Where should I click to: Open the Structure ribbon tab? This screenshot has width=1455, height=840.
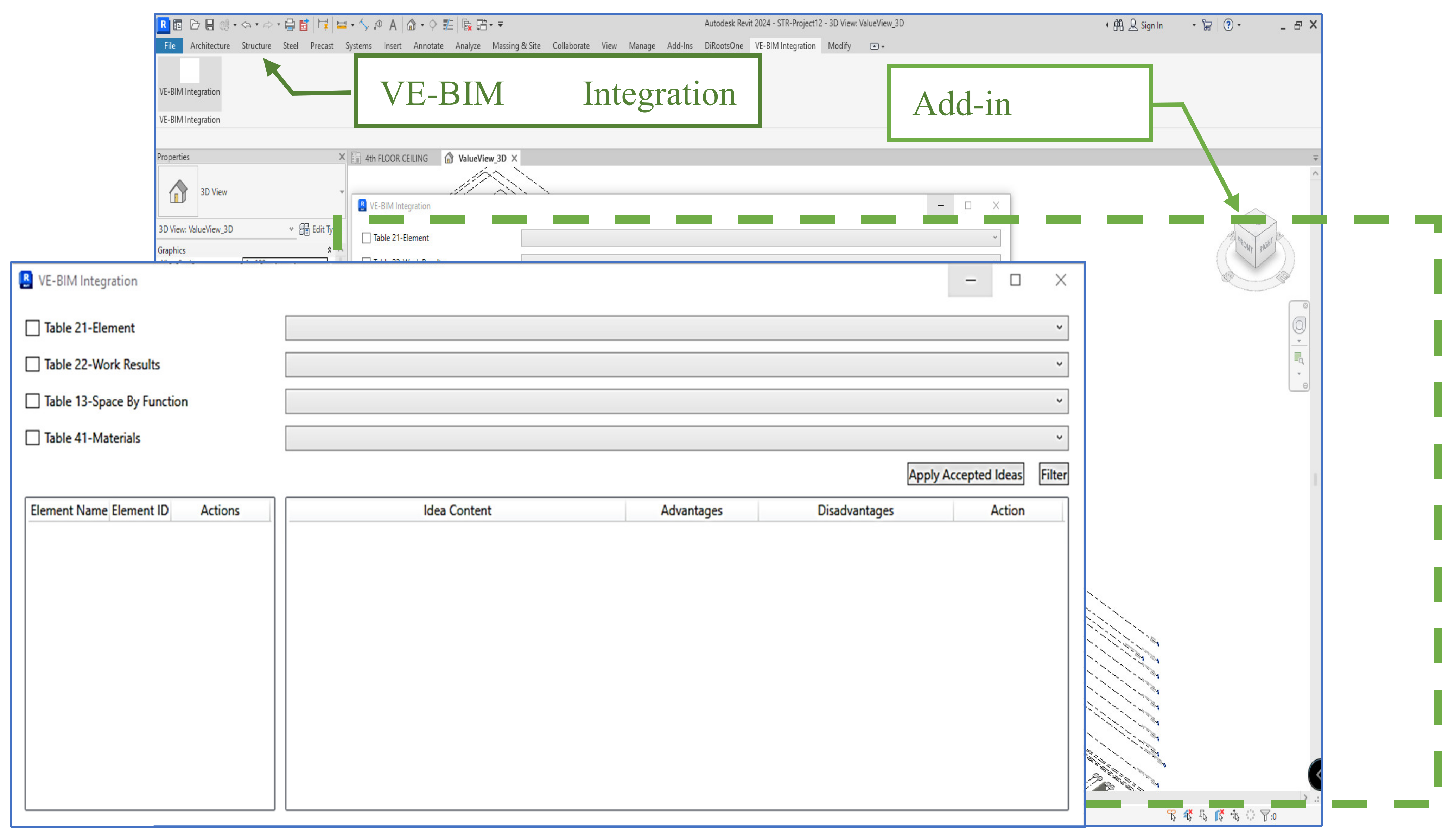coord(256,46)
